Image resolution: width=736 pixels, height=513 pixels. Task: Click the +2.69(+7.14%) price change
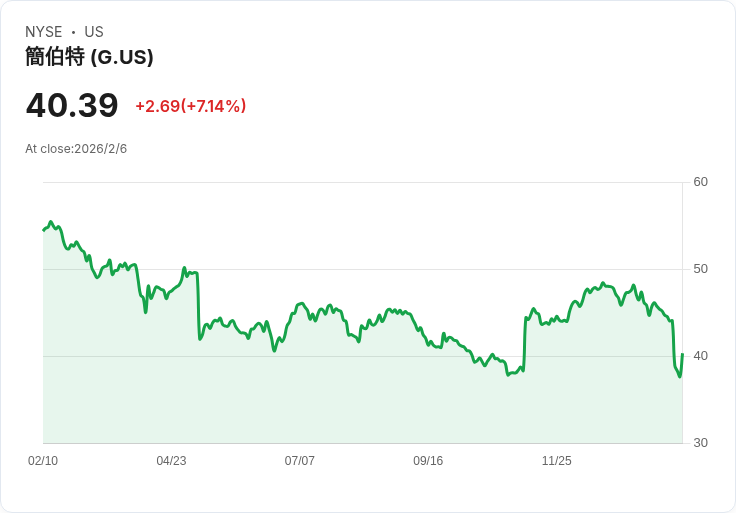pos(190,106)
